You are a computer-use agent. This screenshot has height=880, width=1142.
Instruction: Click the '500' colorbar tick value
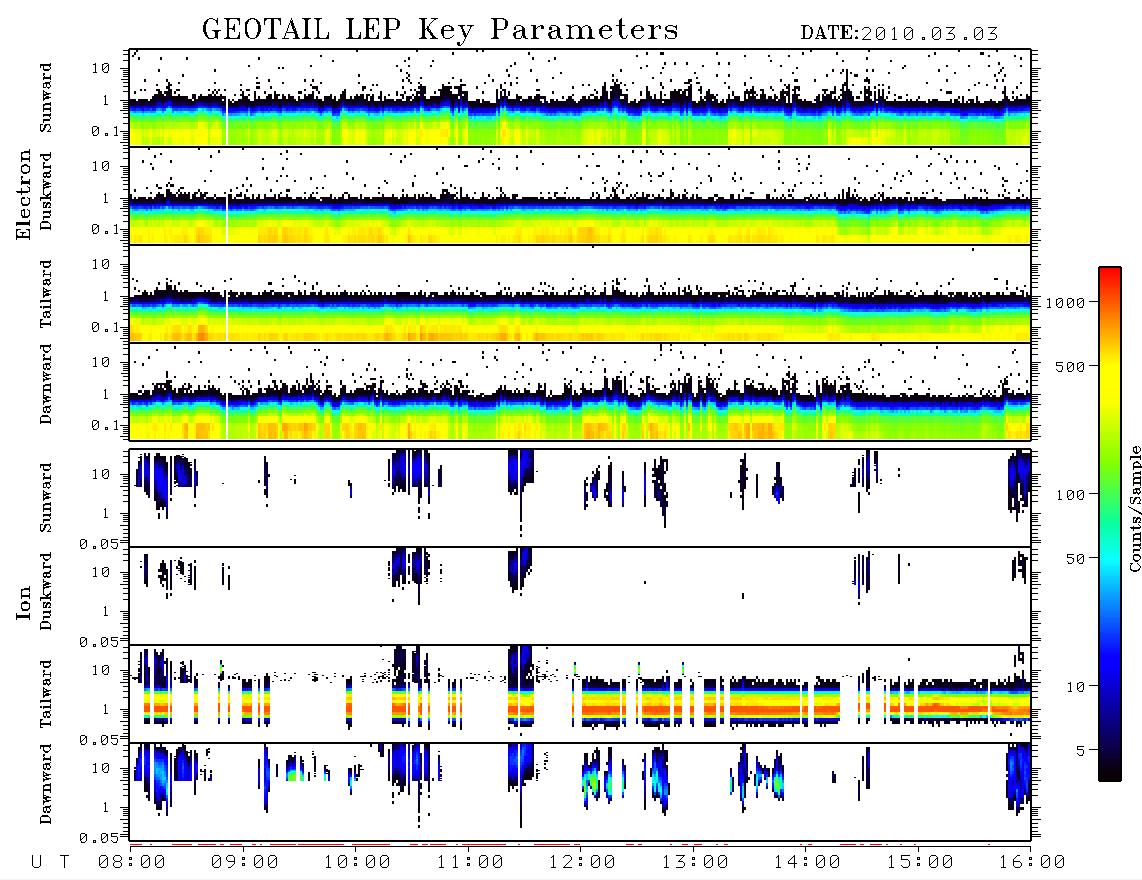[x=1070, y=366]
